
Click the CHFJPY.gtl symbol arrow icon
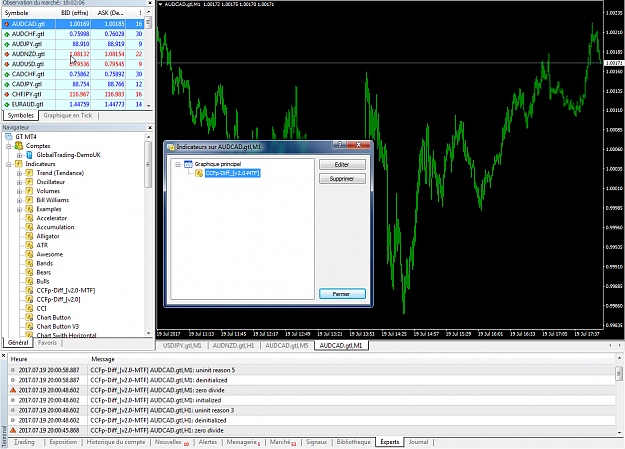(6, 95)
